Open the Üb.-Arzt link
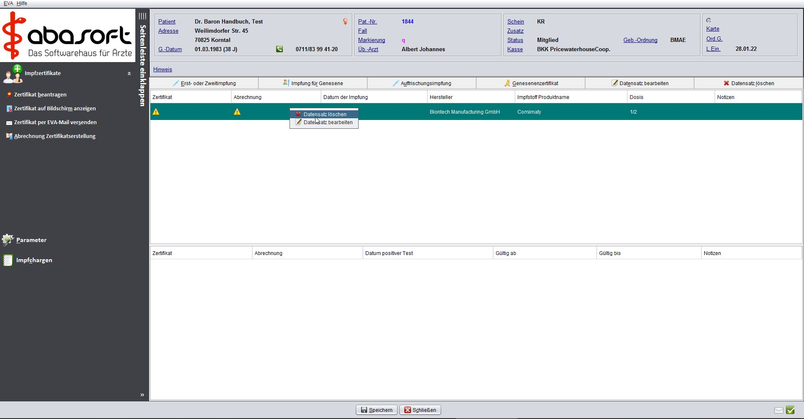This screenshot has width=804, height=419. coord(368,49)
